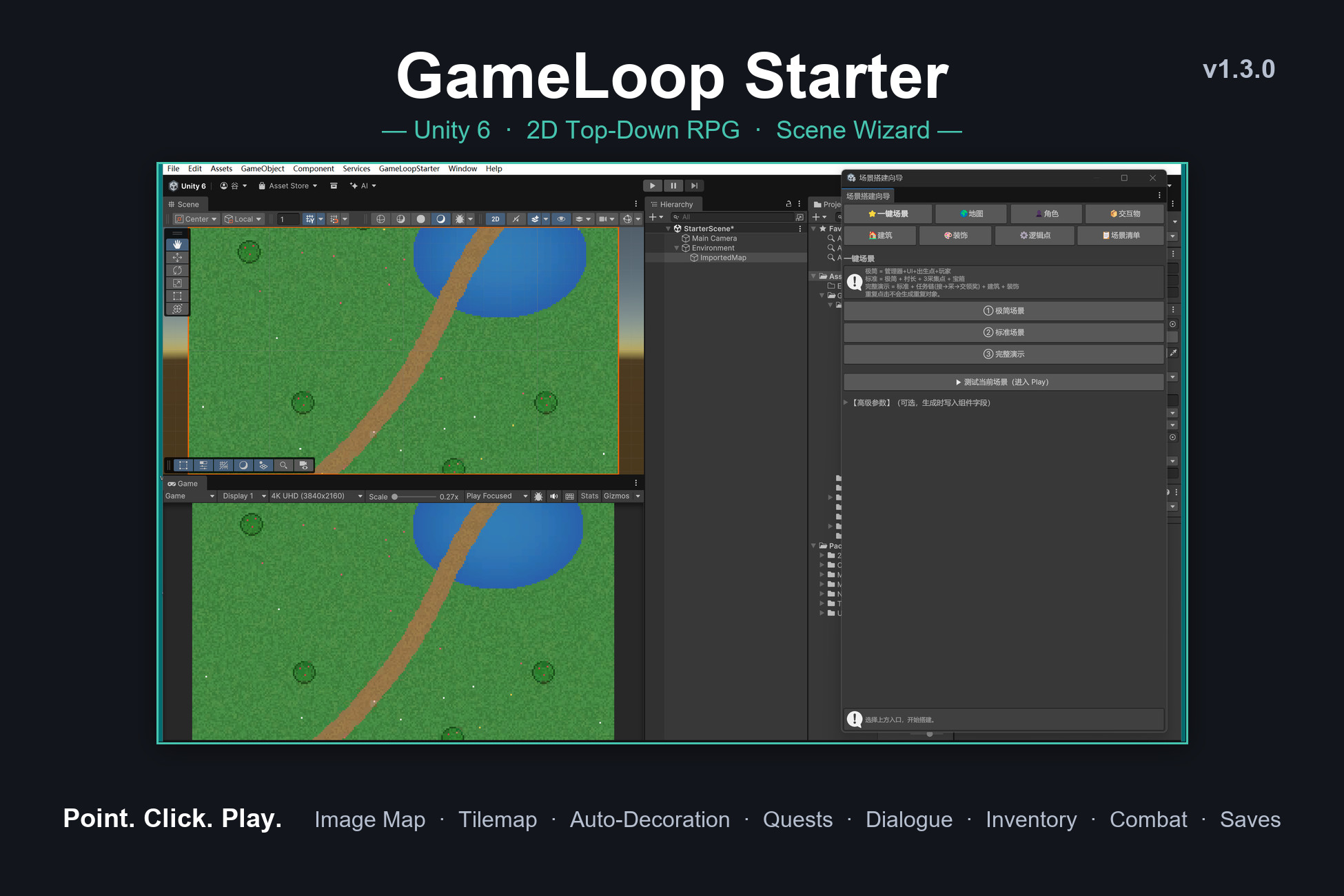Open the Local handle rotation dropdown

pyautogui.click(x=243, y=219)
